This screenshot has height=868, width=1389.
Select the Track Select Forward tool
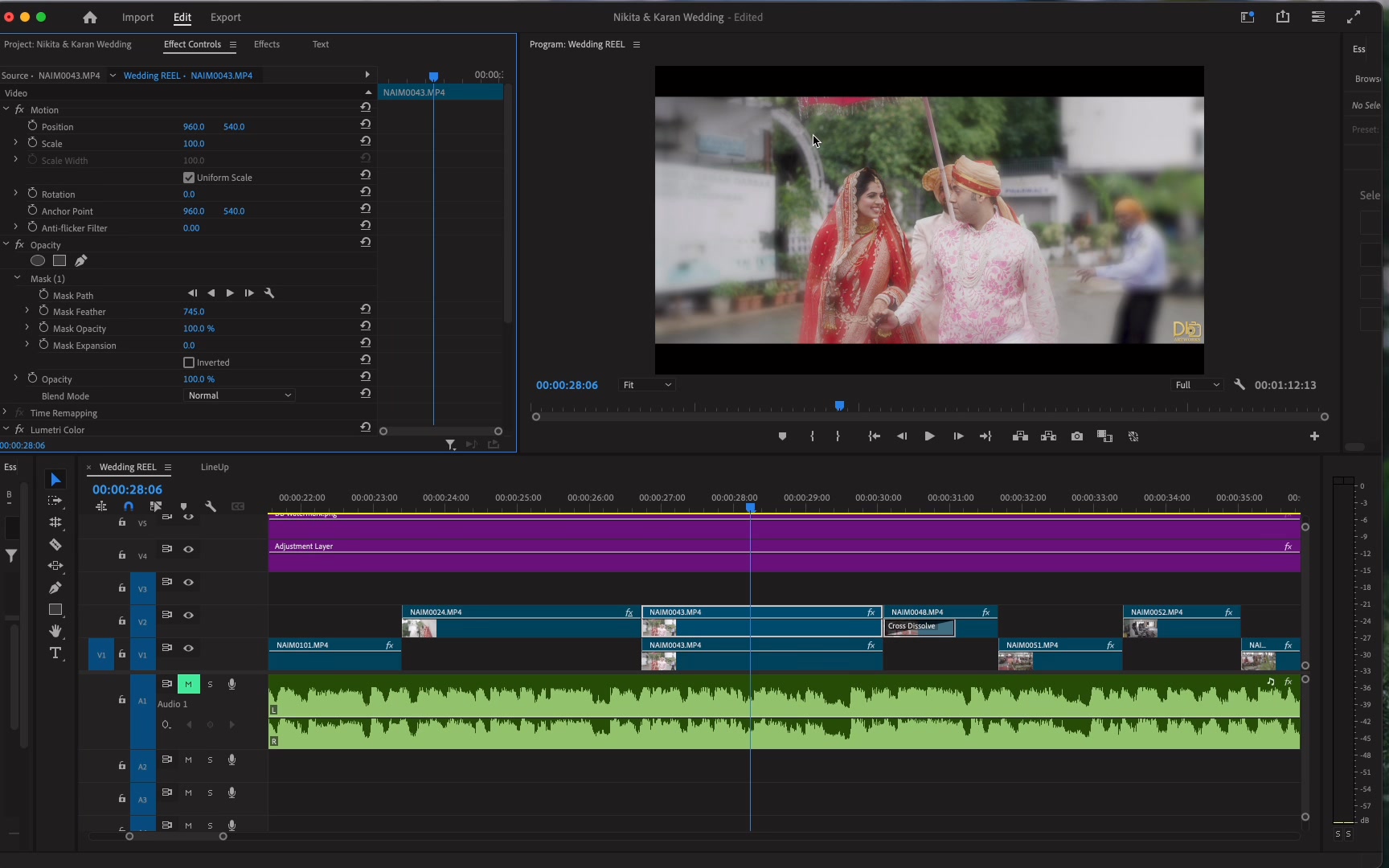click(55, 501)
